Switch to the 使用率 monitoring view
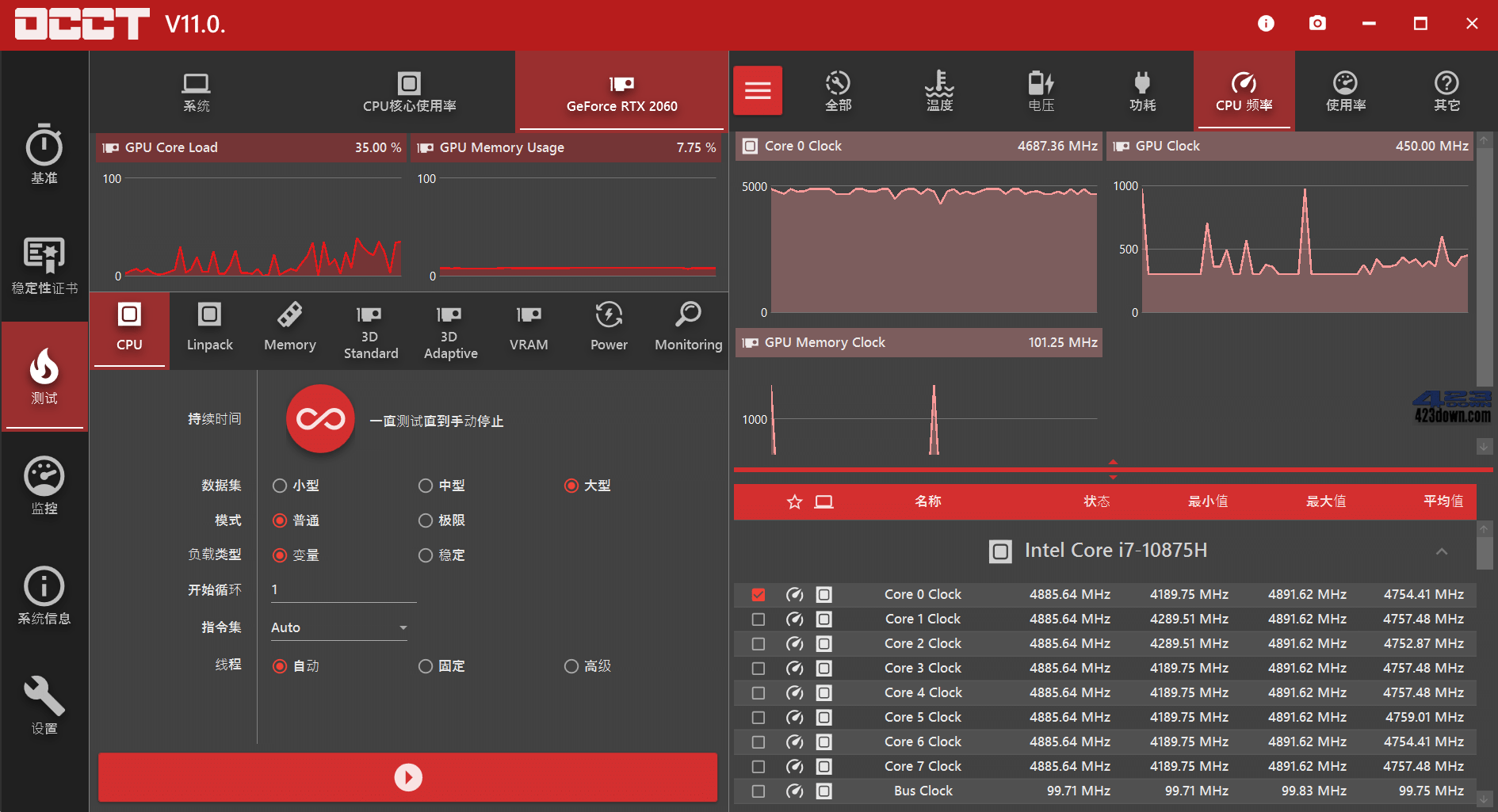Screen dimensions: 1498x812 pyautogui.click(x=1345, y=90)
